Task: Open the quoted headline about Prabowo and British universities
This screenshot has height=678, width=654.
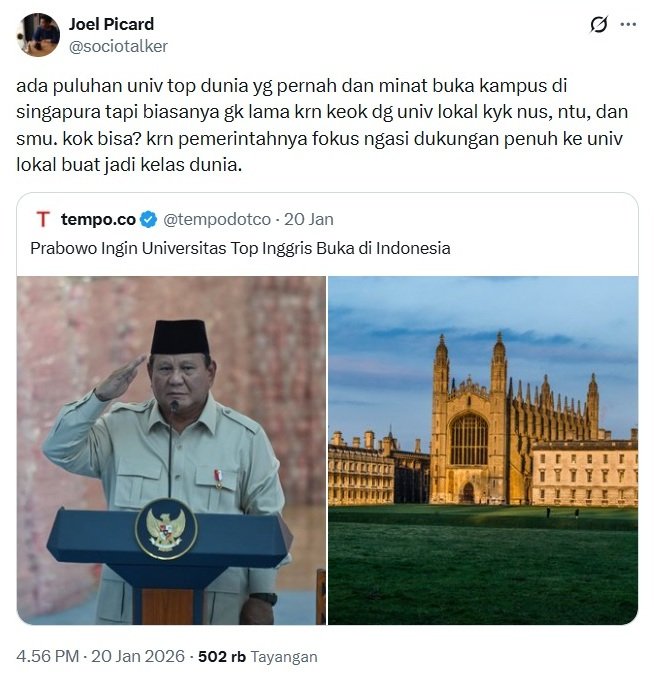Action: pos(240,248)
